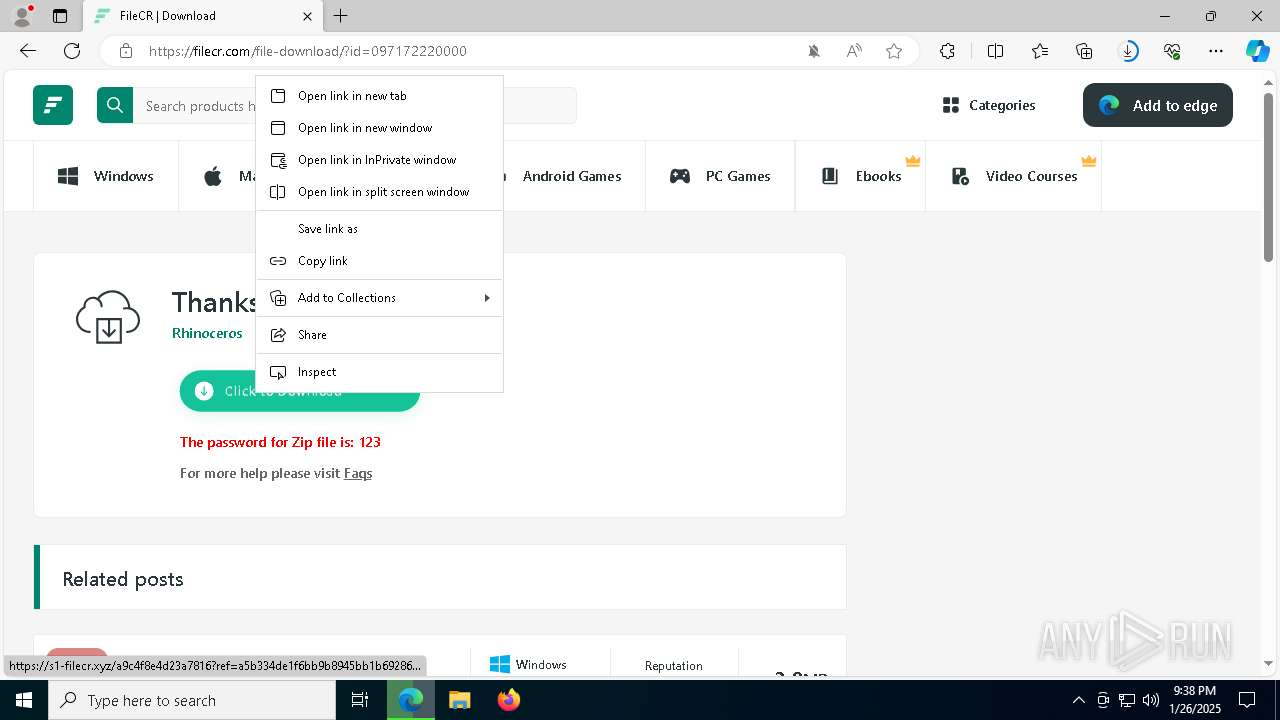Reload the page with refresh icon
Image resolution: width=1280 pixels, height=720 pixels.
tap(72, 51)
